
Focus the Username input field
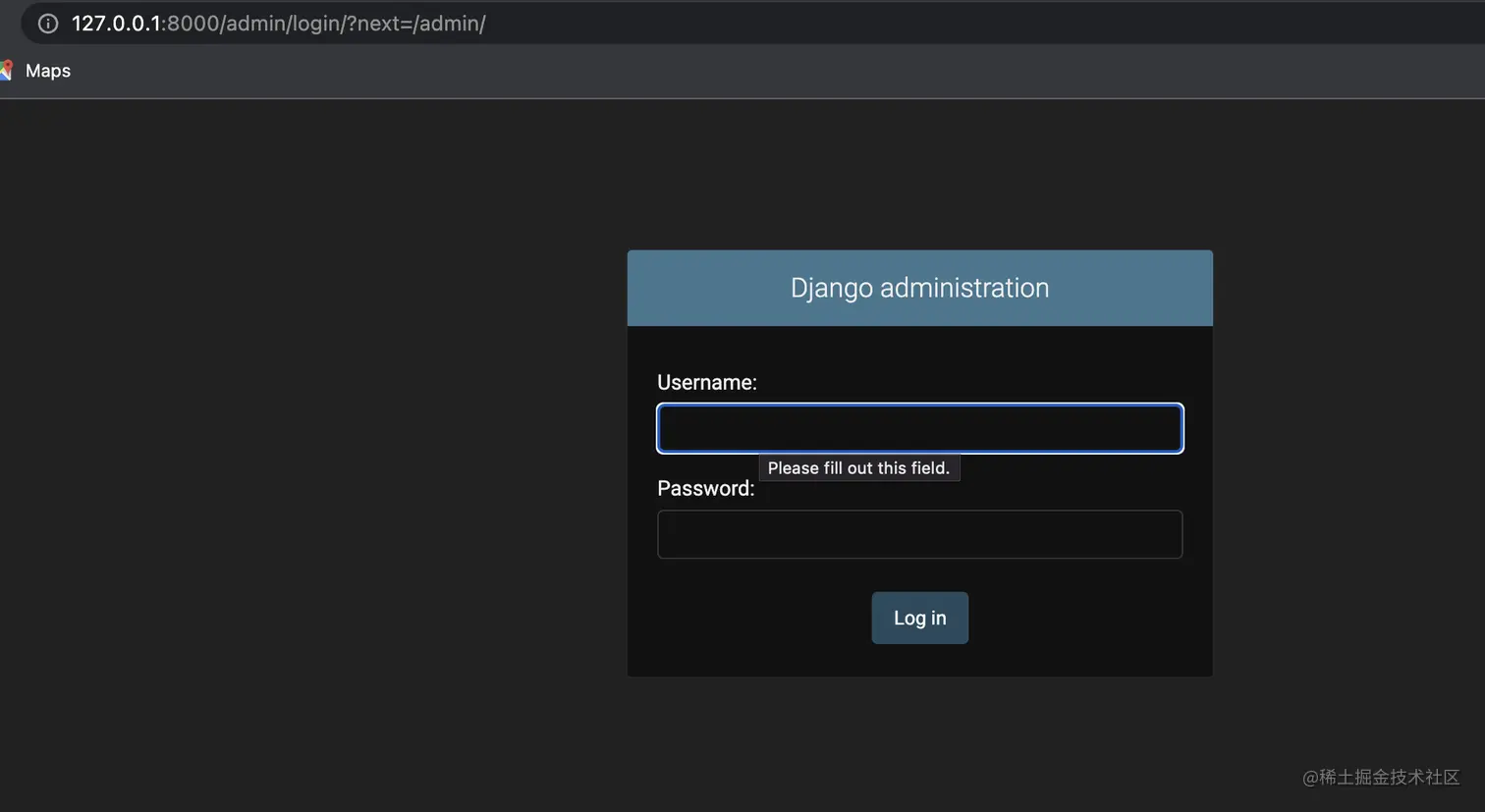click(x=919, y=428)
